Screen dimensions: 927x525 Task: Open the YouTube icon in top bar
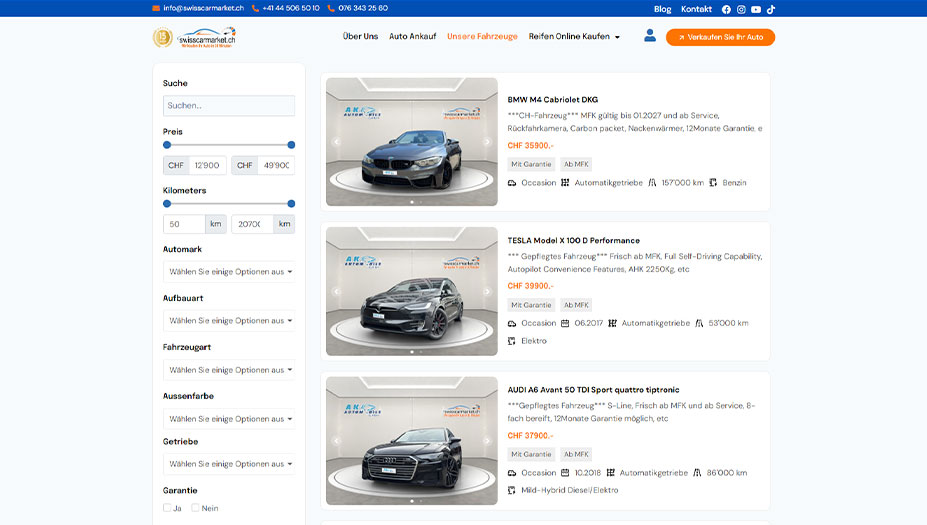click(756, 9)
